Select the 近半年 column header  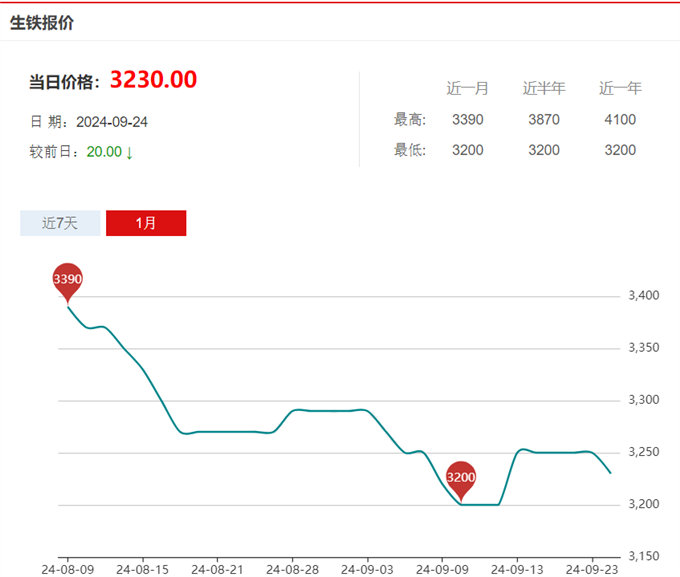click(x=544, y=88)
